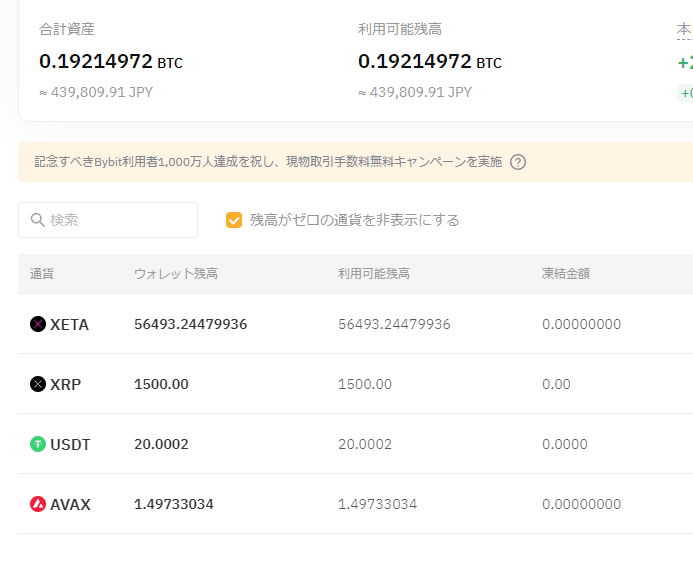Select the USDT currency name
This screenshot has height=565, width=693.
pos(70,444)
